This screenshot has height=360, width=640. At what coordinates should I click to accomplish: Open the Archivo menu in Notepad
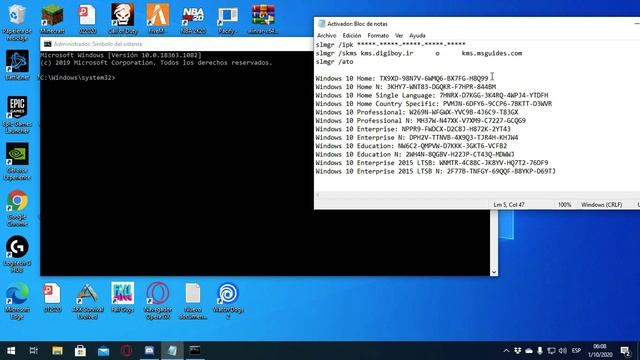click(327, 36)
